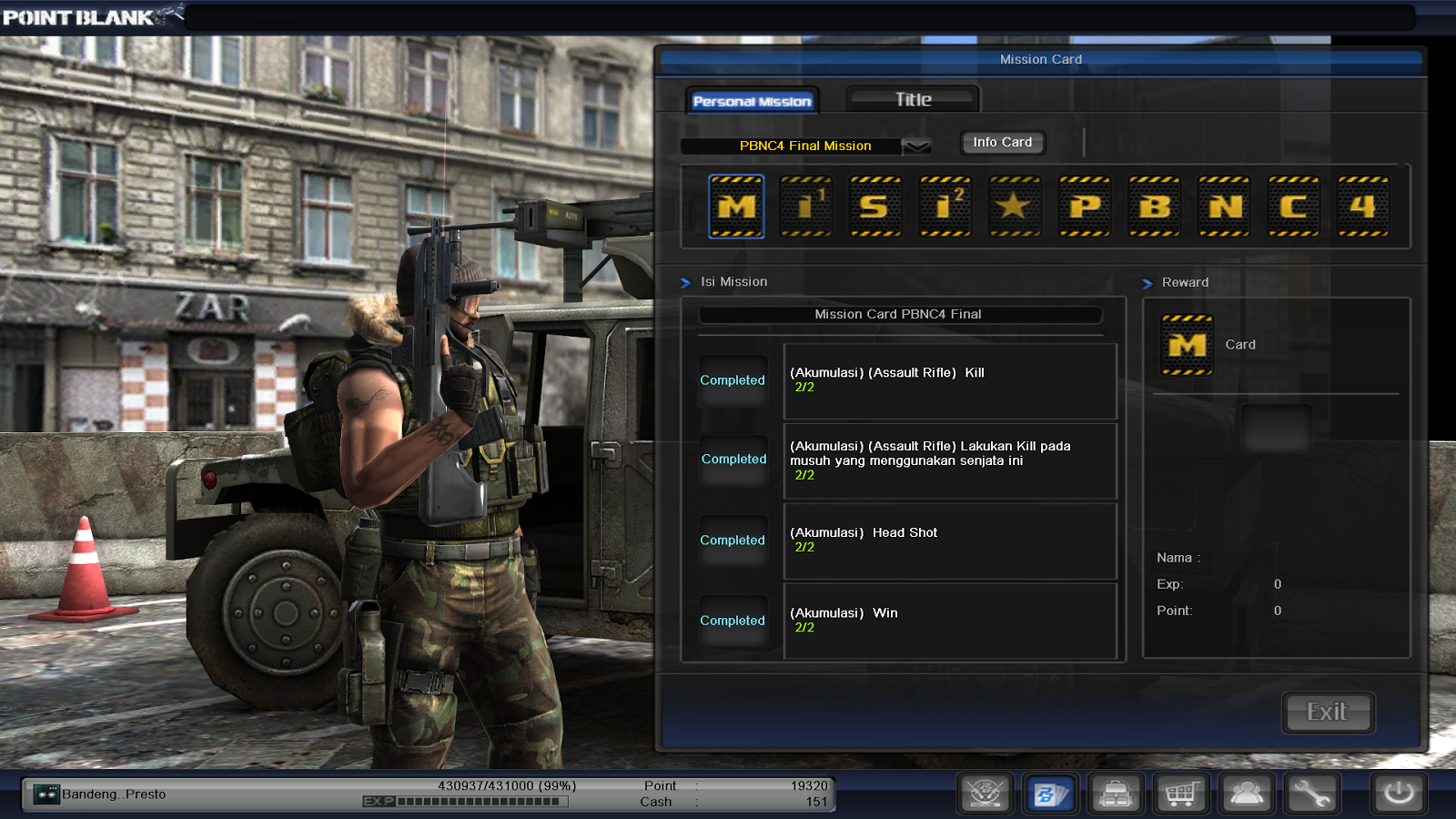
Task: Switch to the Title tab
Action: [912, 99]
